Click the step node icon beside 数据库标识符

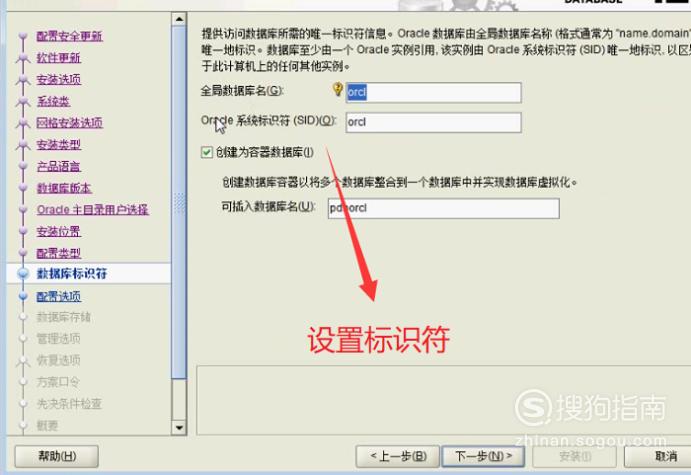coord(23,274)
